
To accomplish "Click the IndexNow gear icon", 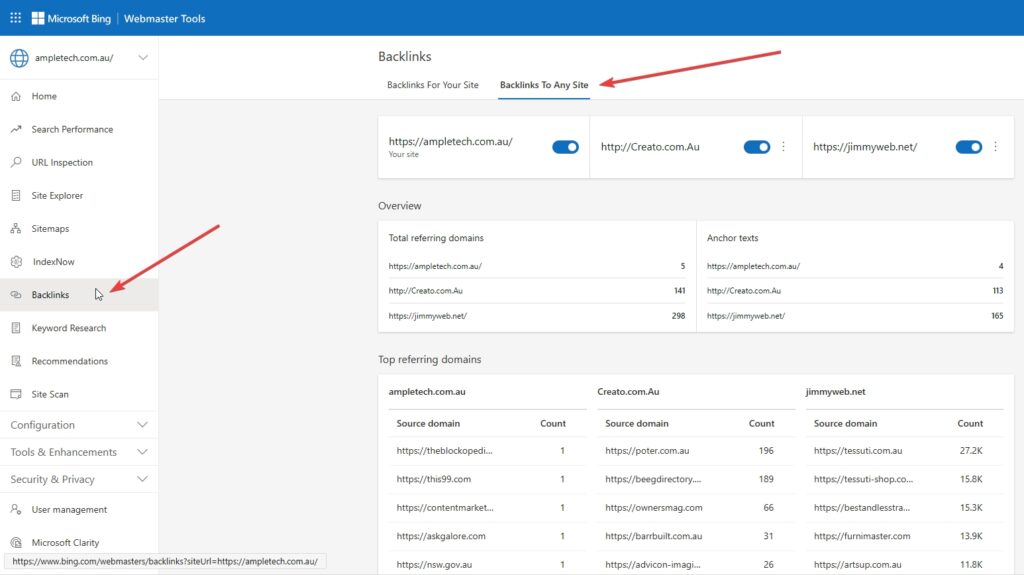I will (x=16, y=262).
